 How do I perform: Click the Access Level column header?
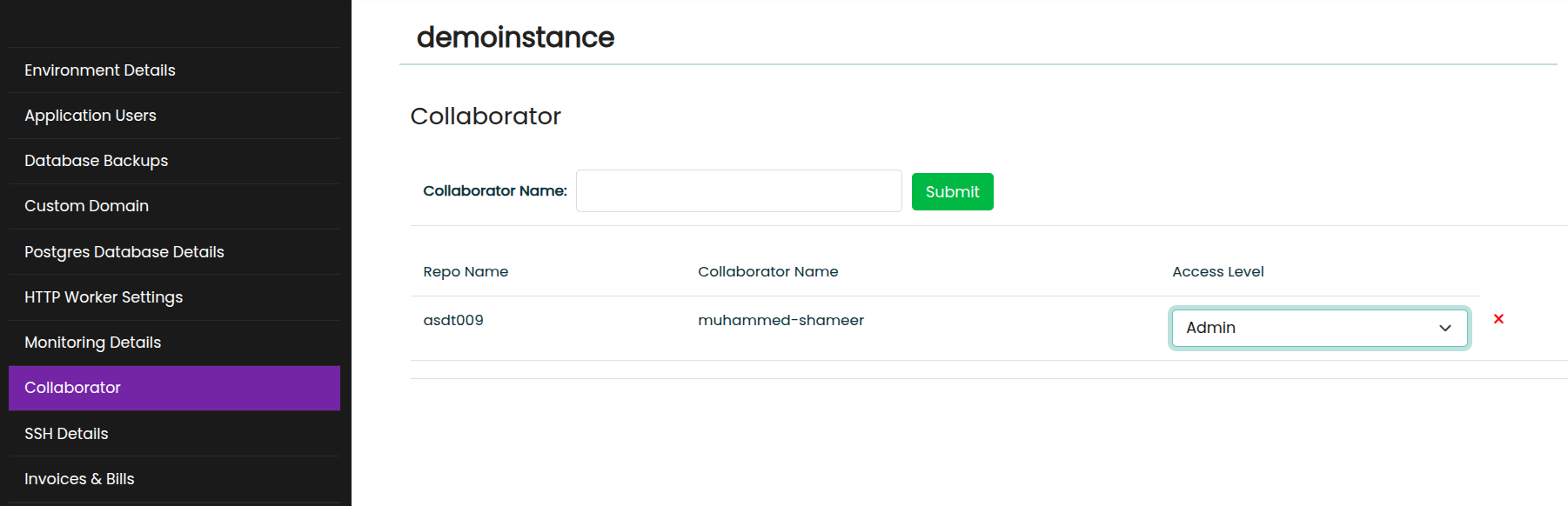click(x=1217, y=271)
